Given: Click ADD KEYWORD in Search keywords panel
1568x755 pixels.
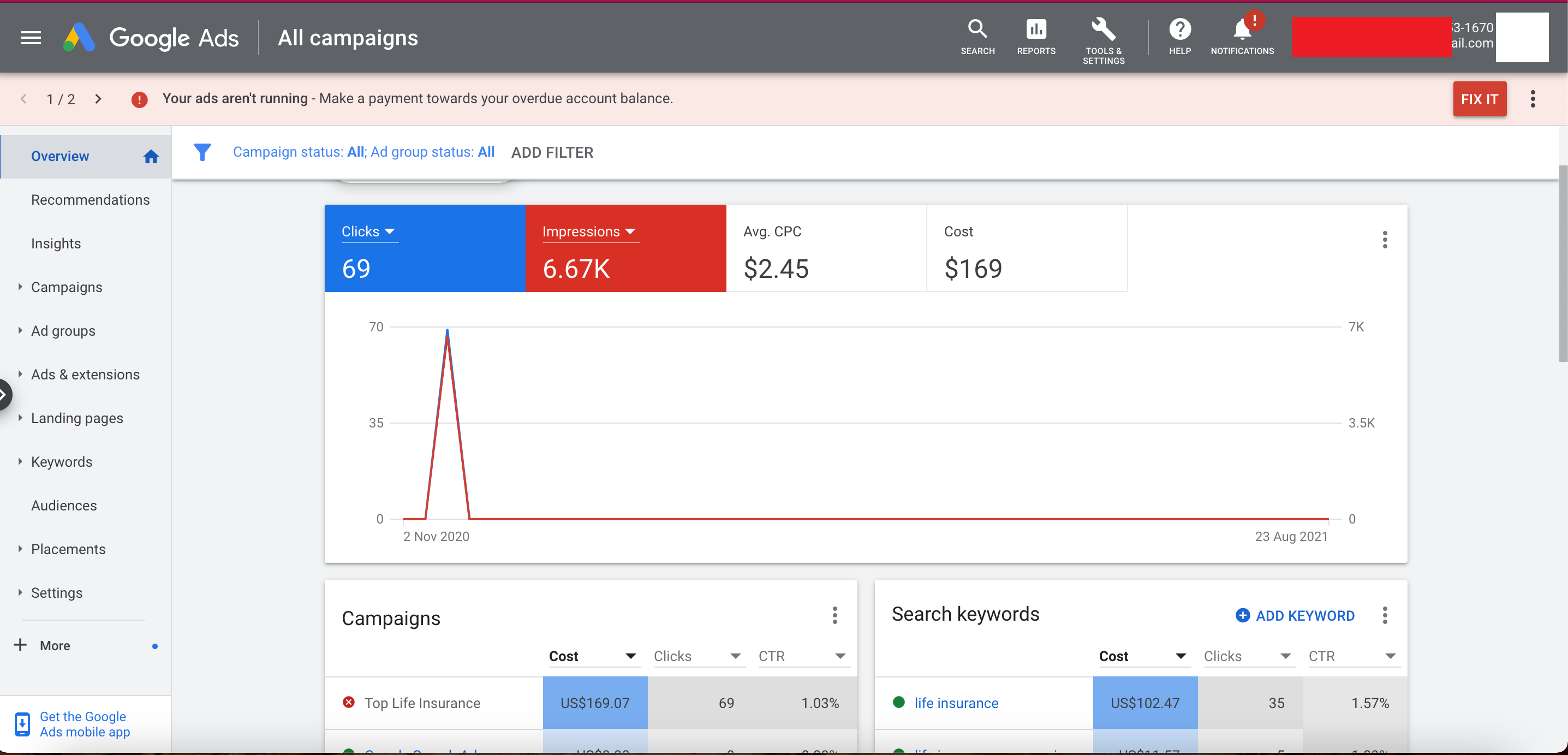Looking at the screenshot, I should coord(1295,616).
